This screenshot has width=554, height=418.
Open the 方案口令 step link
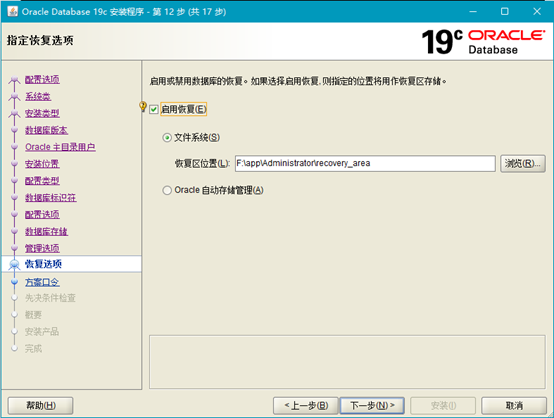point(42,282)
